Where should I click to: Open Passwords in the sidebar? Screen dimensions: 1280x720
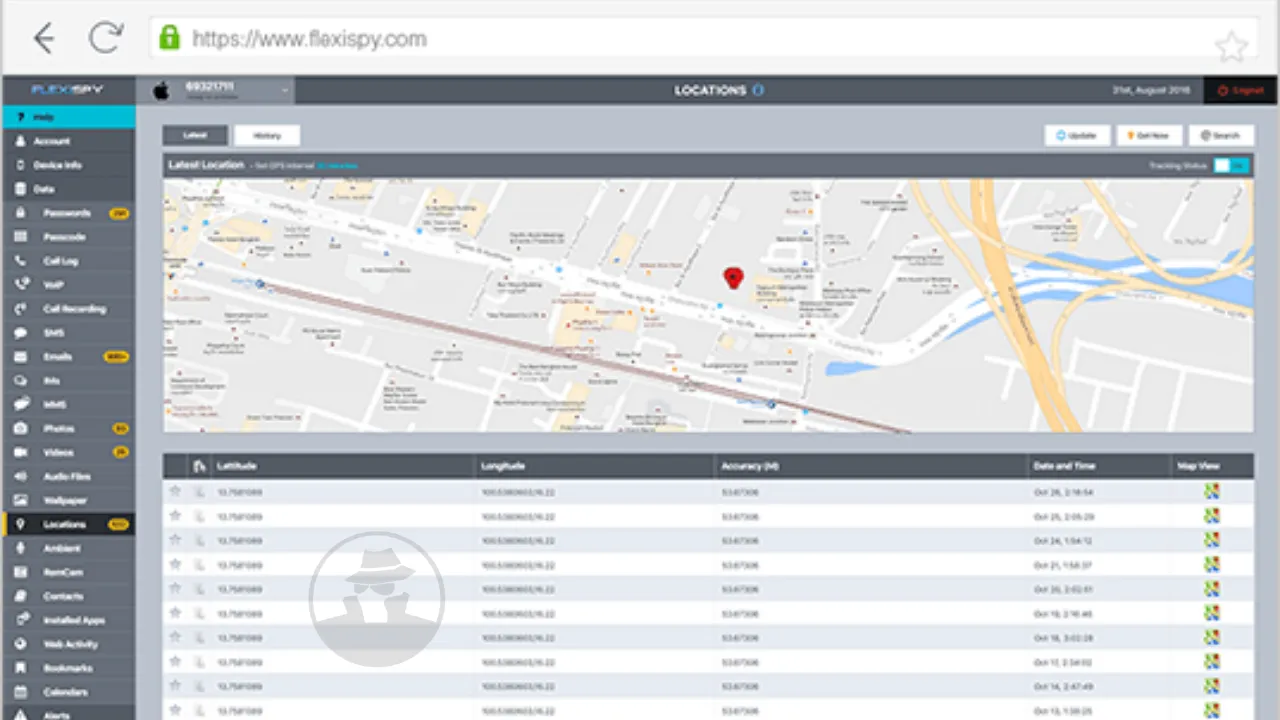click(x=68, y=213)
